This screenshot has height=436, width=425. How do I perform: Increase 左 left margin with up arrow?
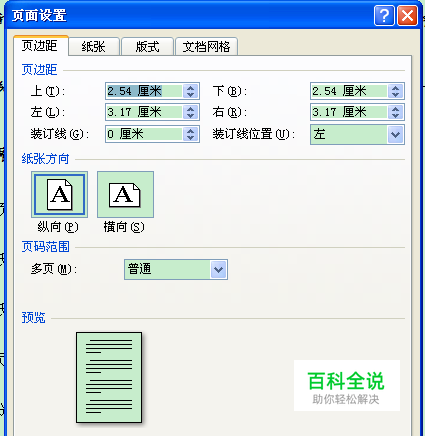[191, 109]
